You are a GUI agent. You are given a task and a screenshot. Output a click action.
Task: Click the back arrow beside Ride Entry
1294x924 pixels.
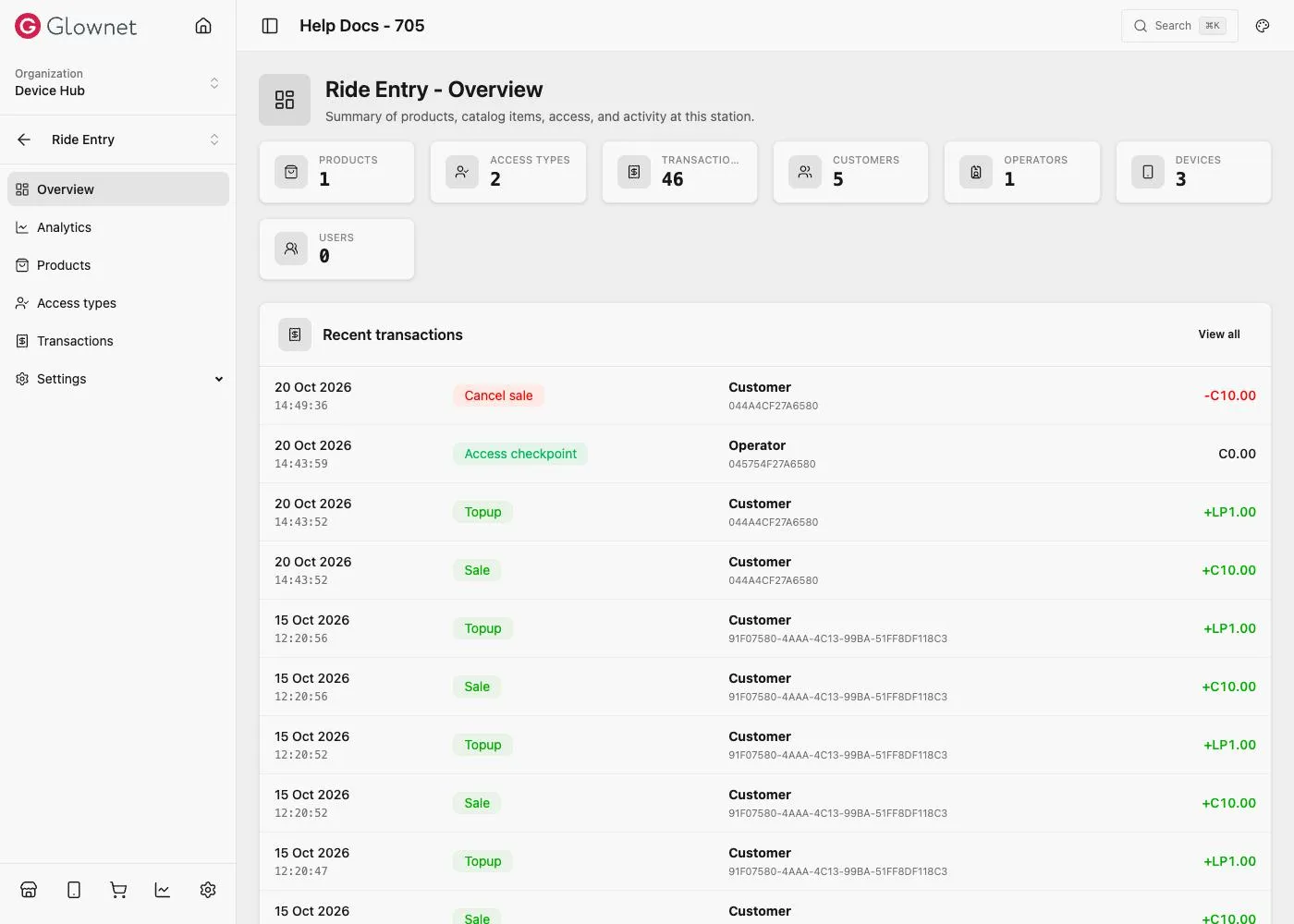point(24,140)
